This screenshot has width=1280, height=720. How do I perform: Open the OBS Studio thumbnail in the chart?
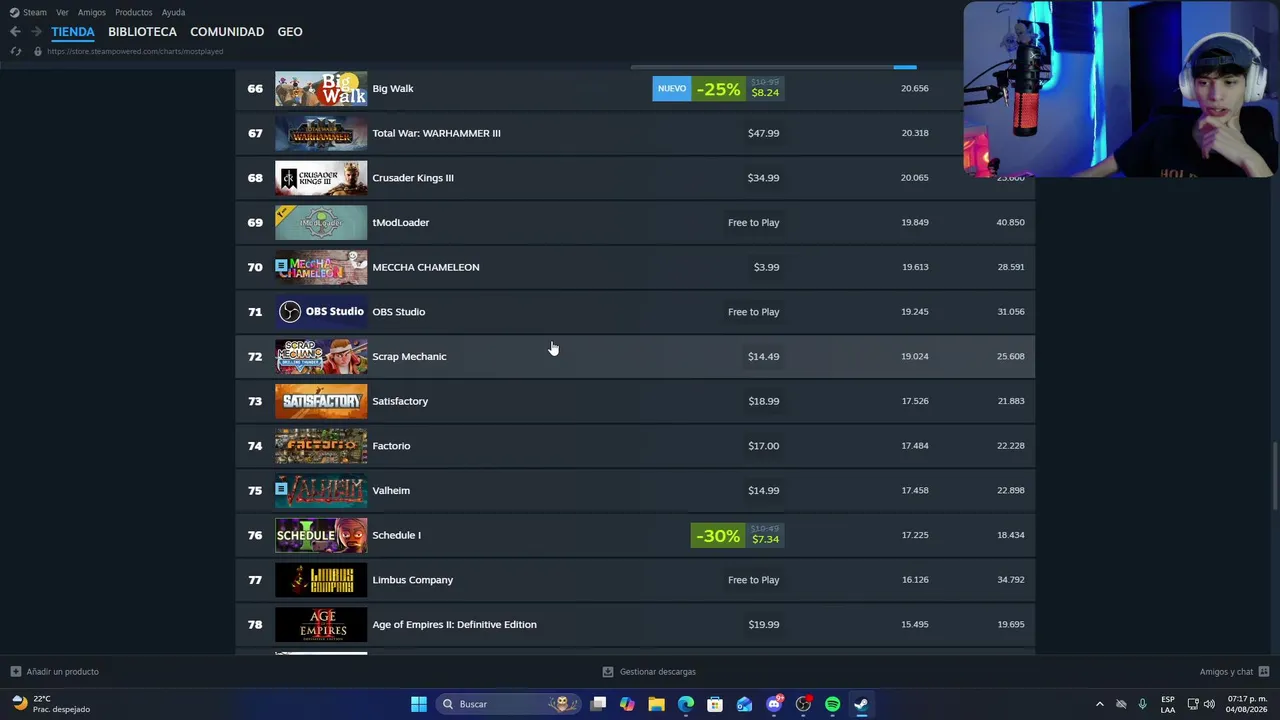coord(321,312)
